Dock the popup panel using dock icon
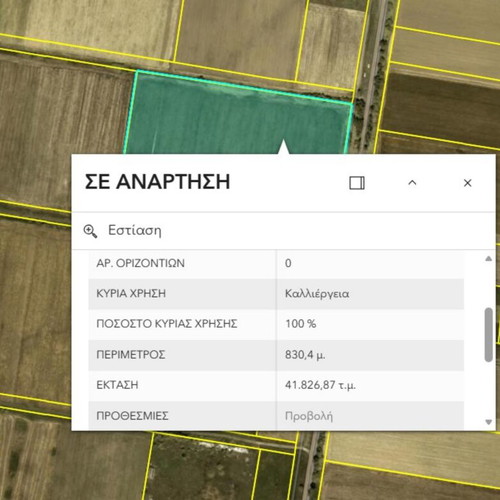 pos(357,183)
